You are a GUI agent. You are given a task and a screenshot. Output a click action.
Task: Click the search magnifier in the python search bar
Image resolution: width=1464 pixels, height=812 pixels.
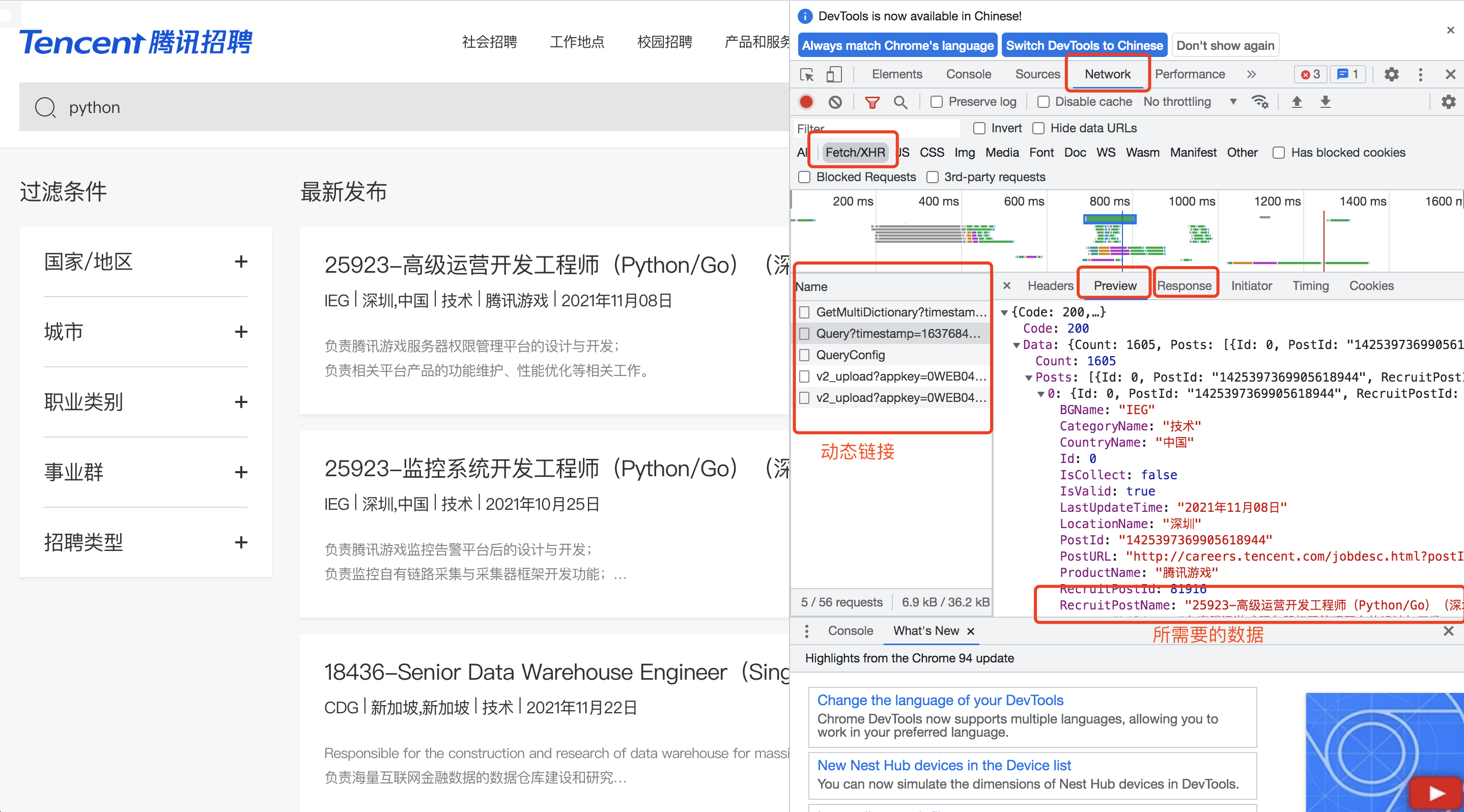[x=45, y=107]
